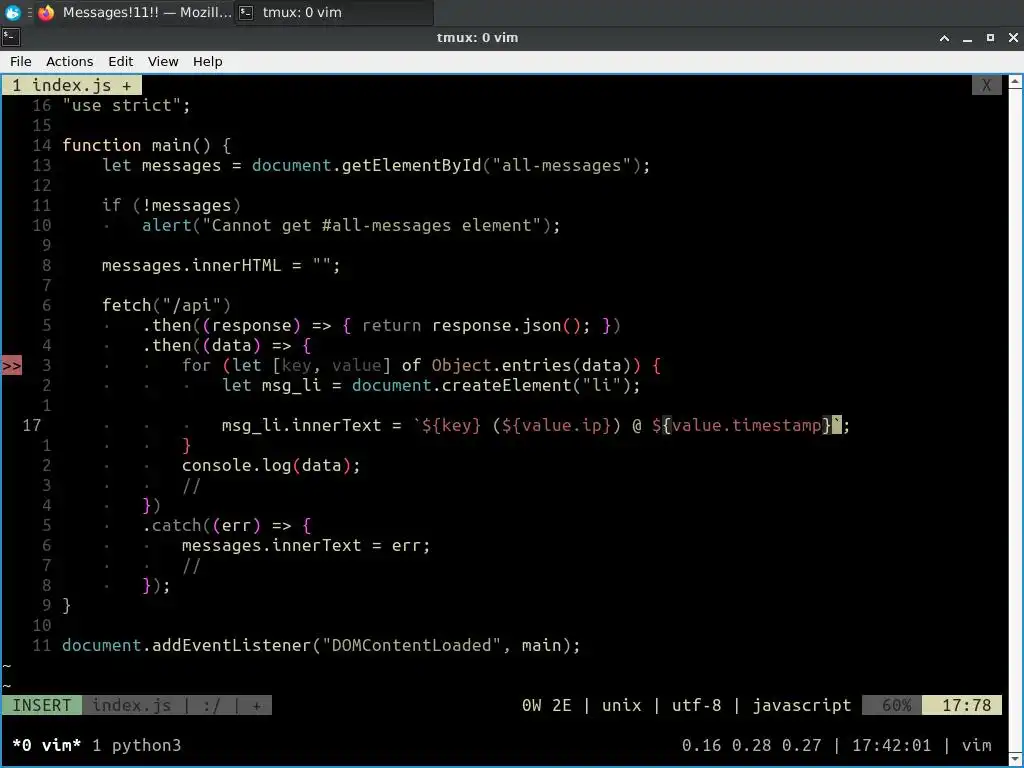Click the scrollbar down arrow

point(1015,760)
